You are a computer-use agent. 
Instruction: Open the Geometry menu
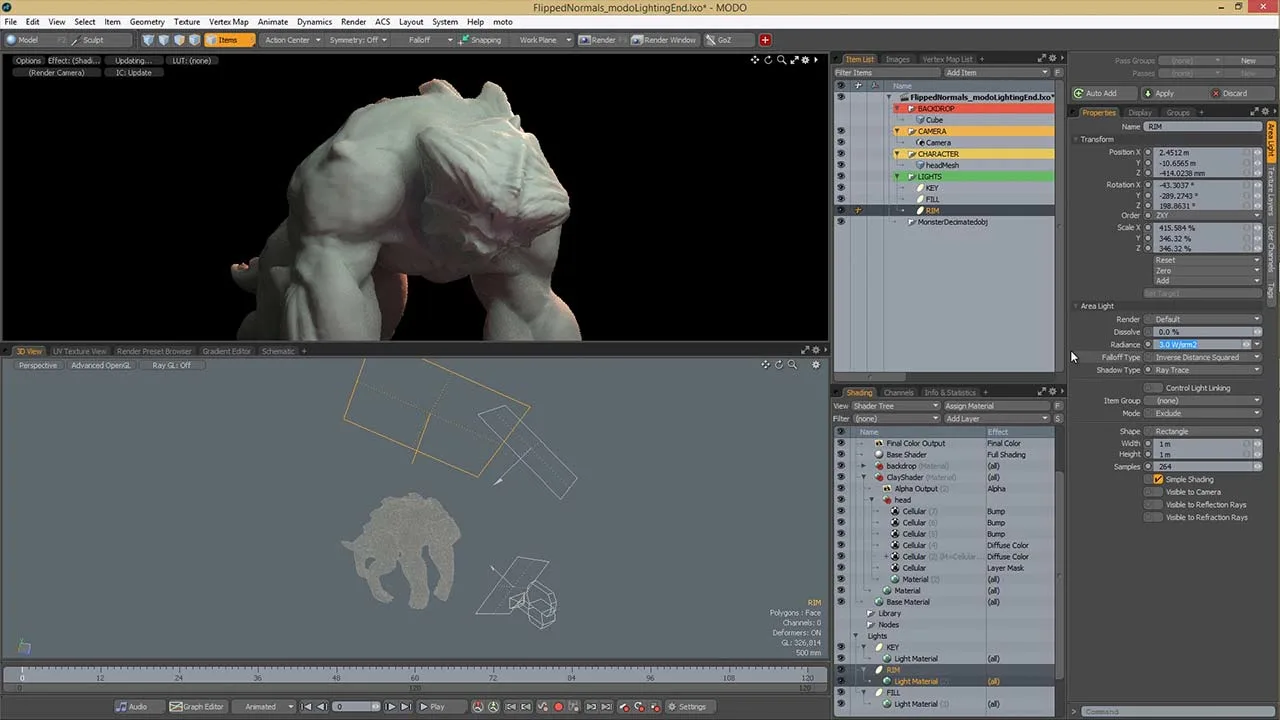[147, 22]
